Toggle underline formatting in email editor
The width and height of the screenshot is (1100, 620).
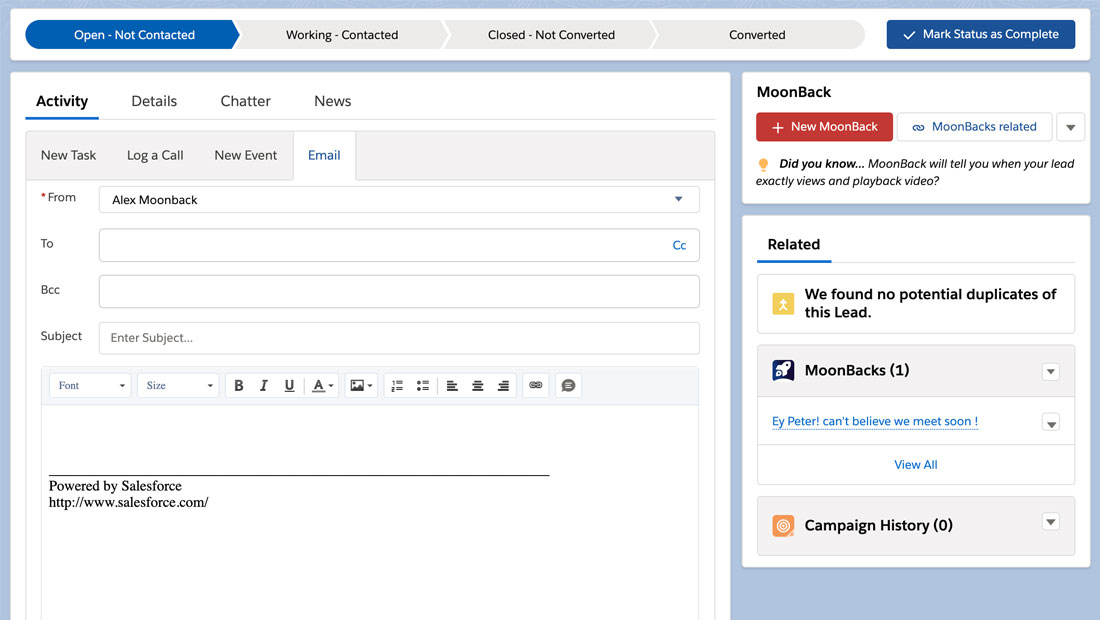click(289, 386)
